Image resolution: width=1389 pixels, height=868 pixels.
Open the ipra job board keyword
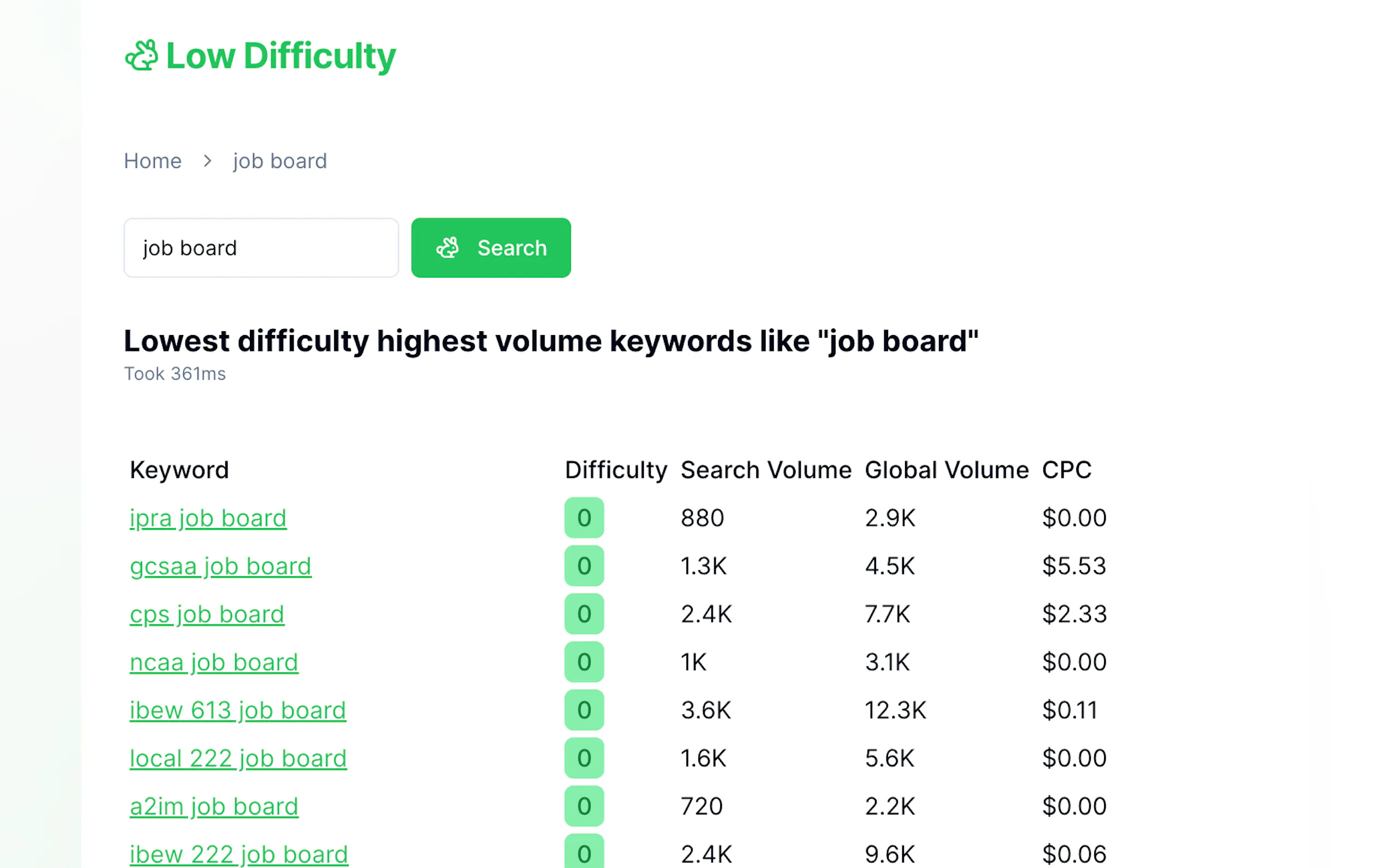(208, 518)
